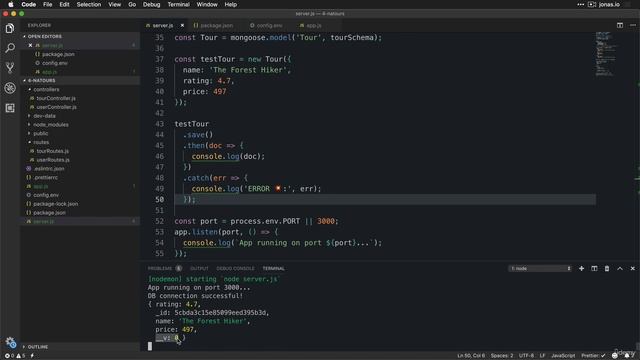Open the Selection menu

(89, 4)
